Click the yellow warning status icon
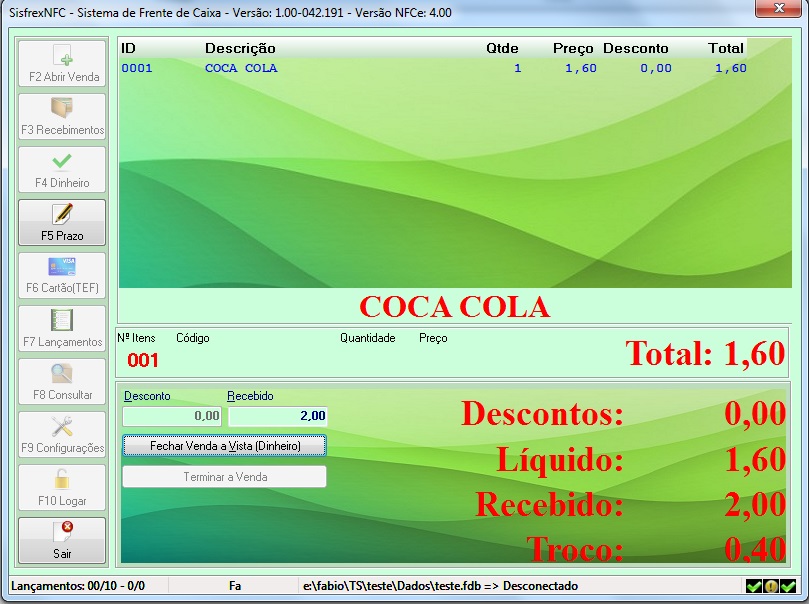 point(771,586)
